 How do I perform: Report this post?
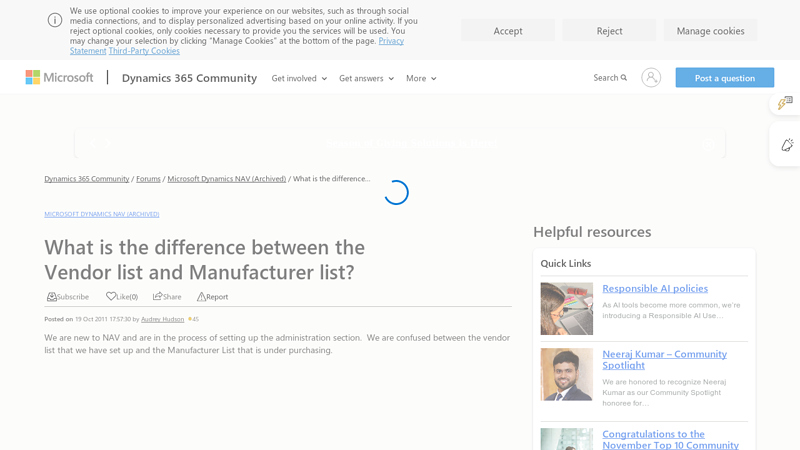[212, 296]
